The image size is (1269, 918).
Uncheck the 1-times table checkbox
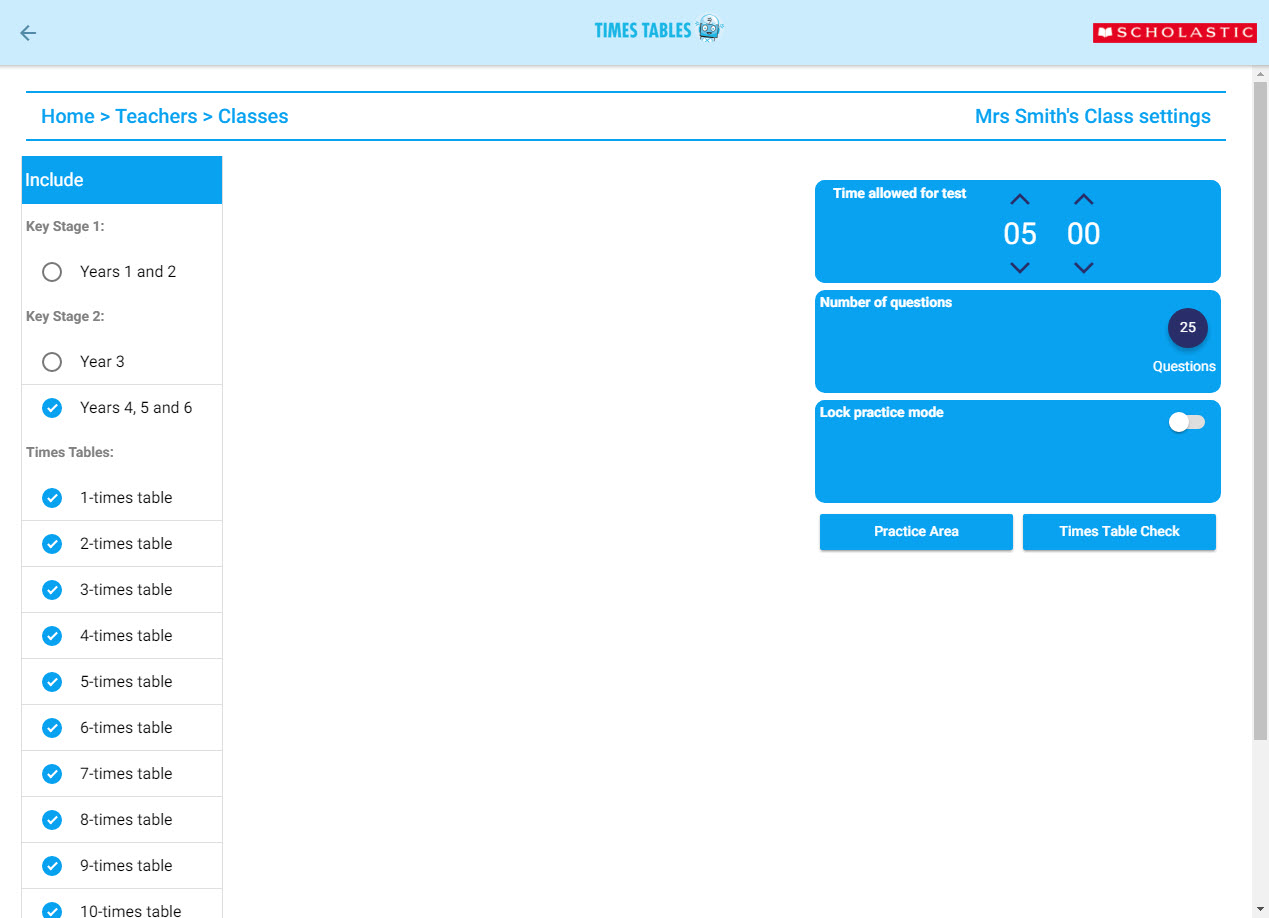click(x=52, y=498)
